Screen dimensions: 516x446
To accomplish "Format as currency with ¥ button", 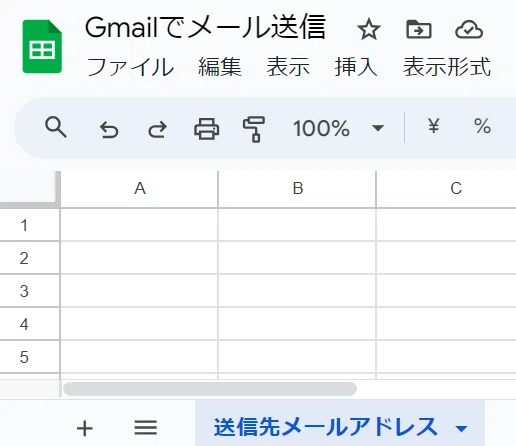I will pos(433,126).
